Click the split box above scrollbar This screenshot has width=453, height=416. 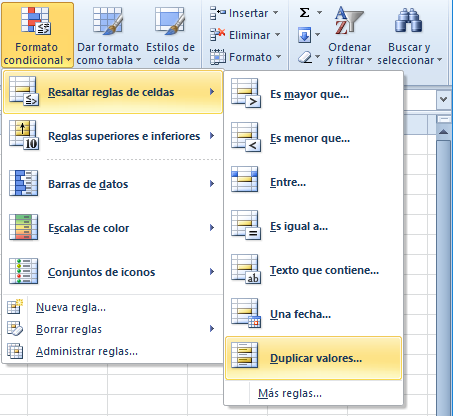coord(443,119)
